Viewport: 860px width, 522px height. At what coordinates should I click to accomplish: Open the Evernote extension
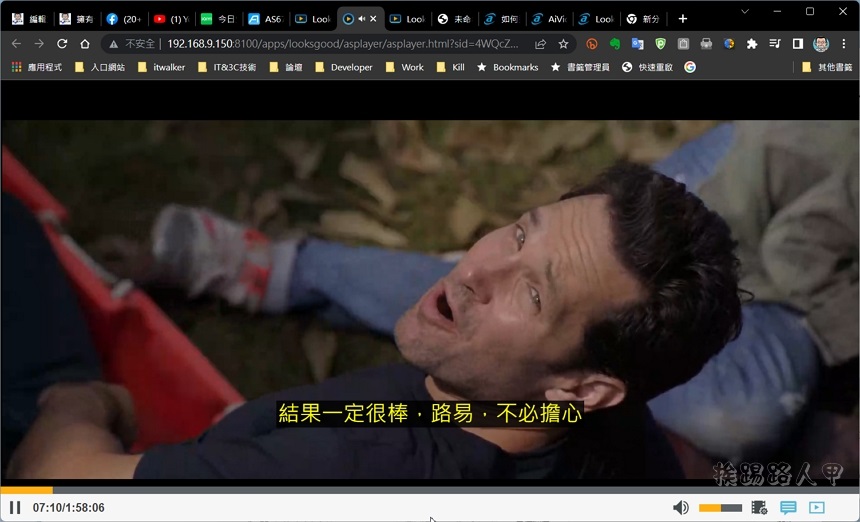tap(615, 44)
